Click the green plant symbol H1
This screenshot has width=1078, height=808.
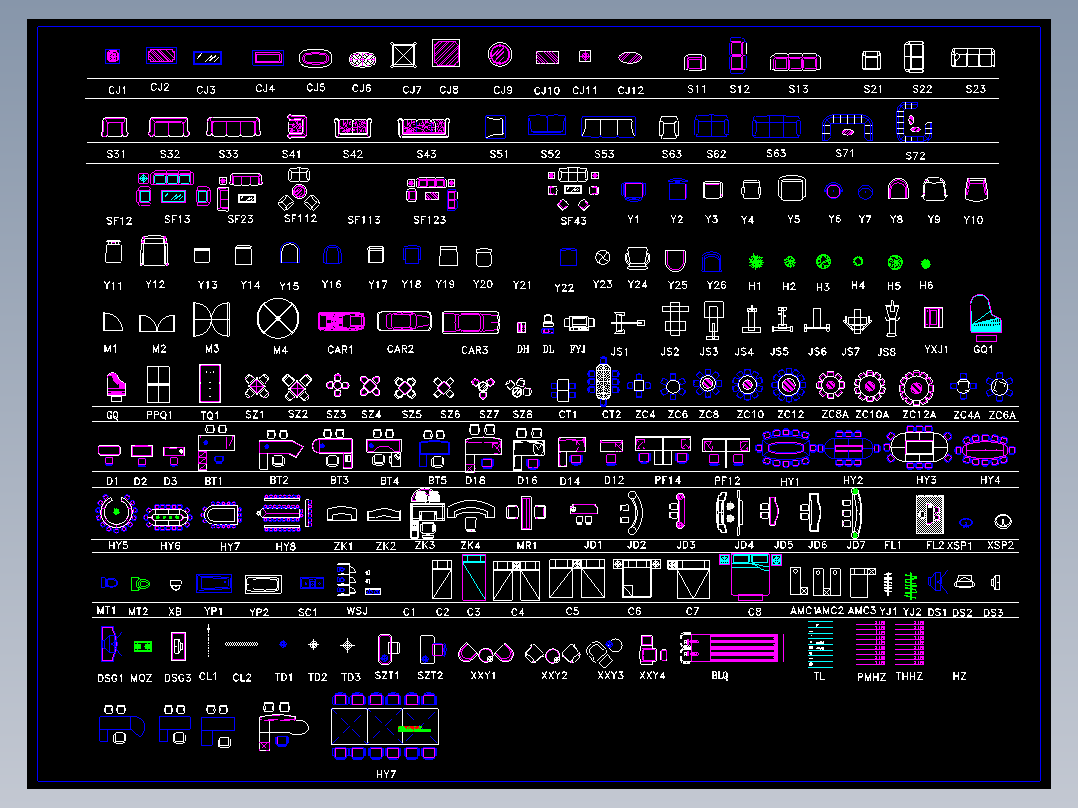click(x=756, y=262)
